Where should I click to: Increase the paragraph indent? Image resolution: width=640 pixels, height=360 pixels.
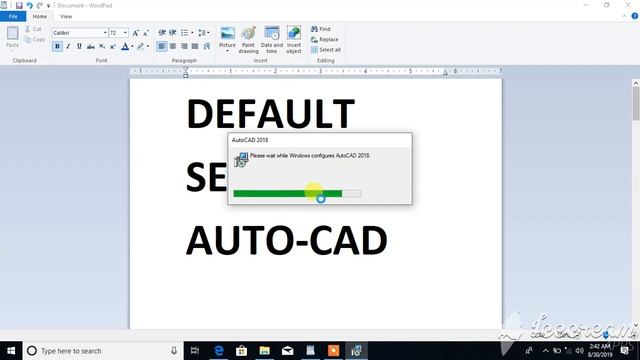(173, 33)
